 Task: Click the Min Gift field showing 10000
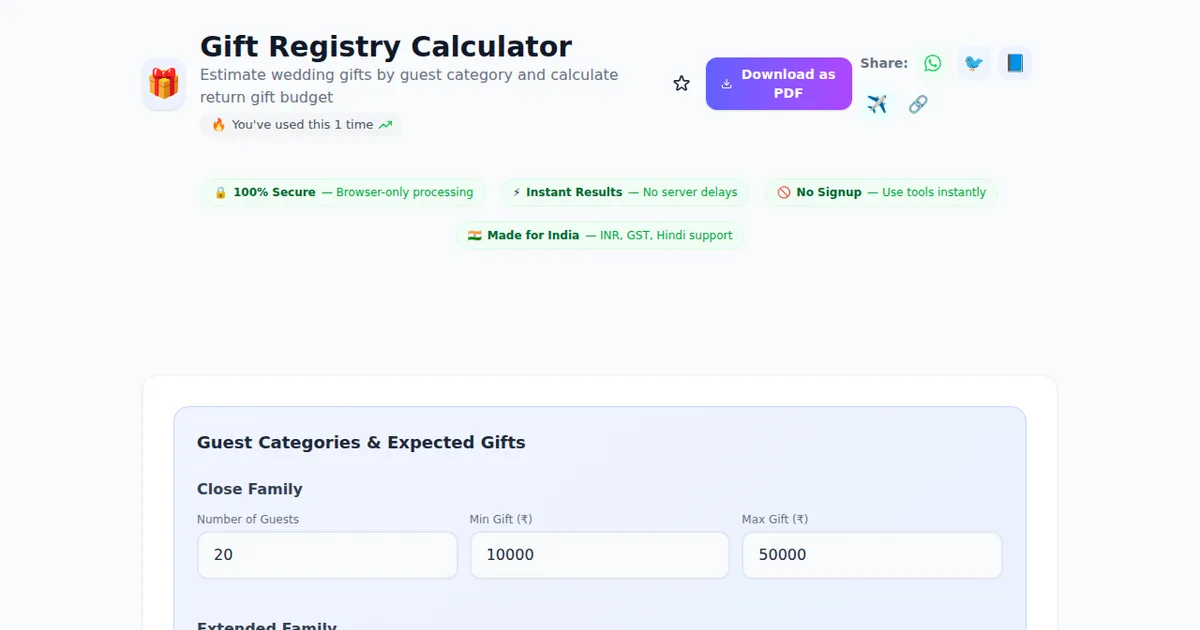point(599,555)
